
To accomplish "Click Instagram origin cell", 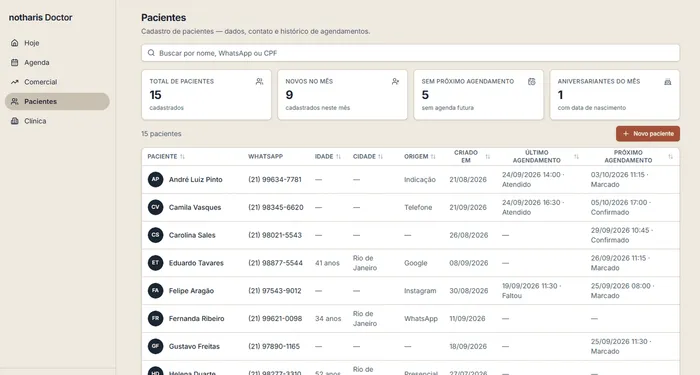I will pos(420,291).
